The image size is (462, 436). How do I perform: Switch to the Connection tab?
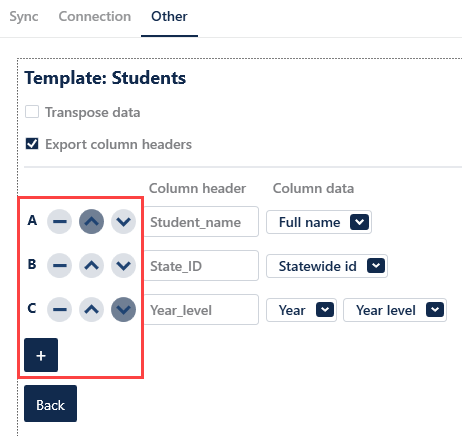pos(95,16)
